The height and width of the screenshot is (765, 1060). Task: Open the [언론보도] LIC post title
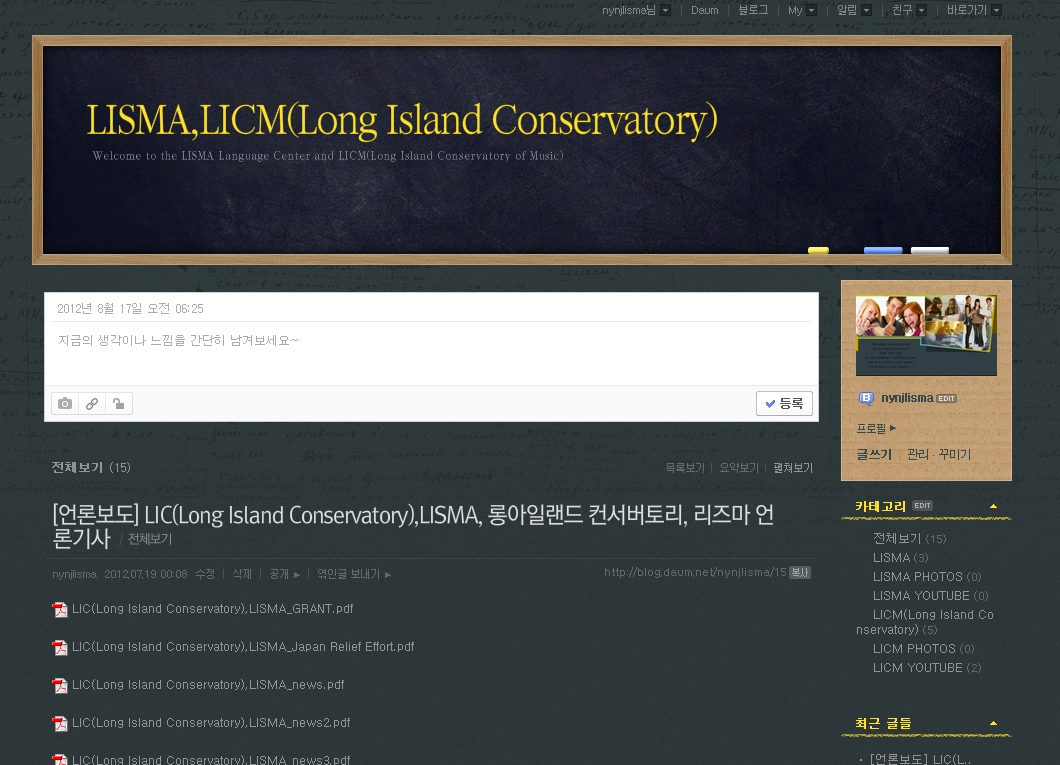coord(413,526)
